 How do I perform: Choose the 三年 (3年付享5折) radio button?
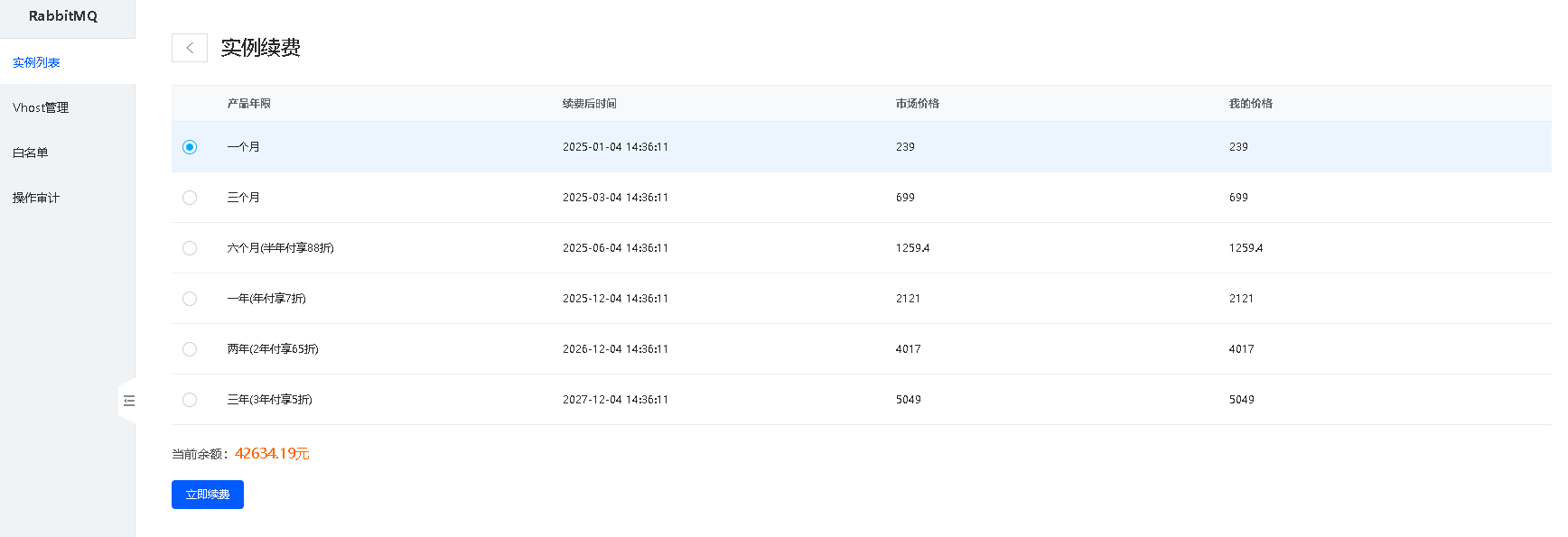pos(190,400)
